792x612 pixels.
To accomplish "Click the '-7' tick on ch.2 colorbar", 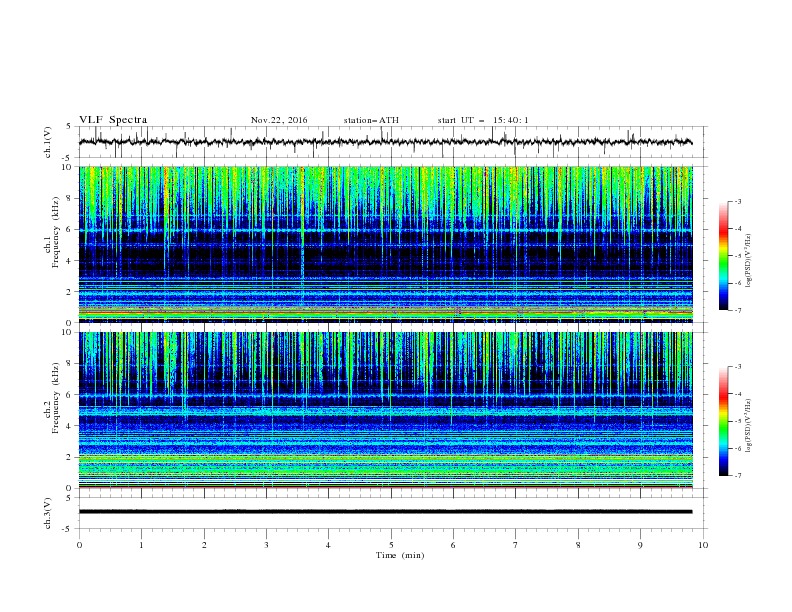I will pos(737,476).
